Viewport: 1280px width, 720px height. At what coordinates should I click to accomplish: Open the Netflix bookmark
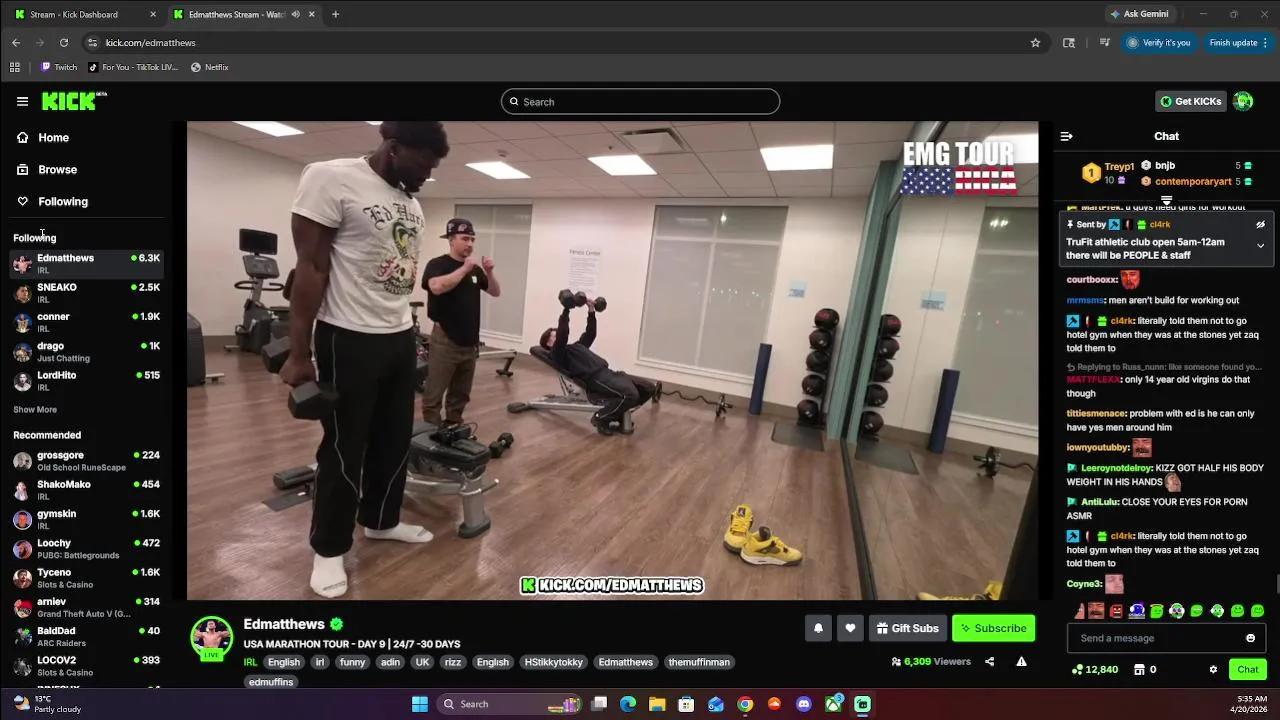209,67
